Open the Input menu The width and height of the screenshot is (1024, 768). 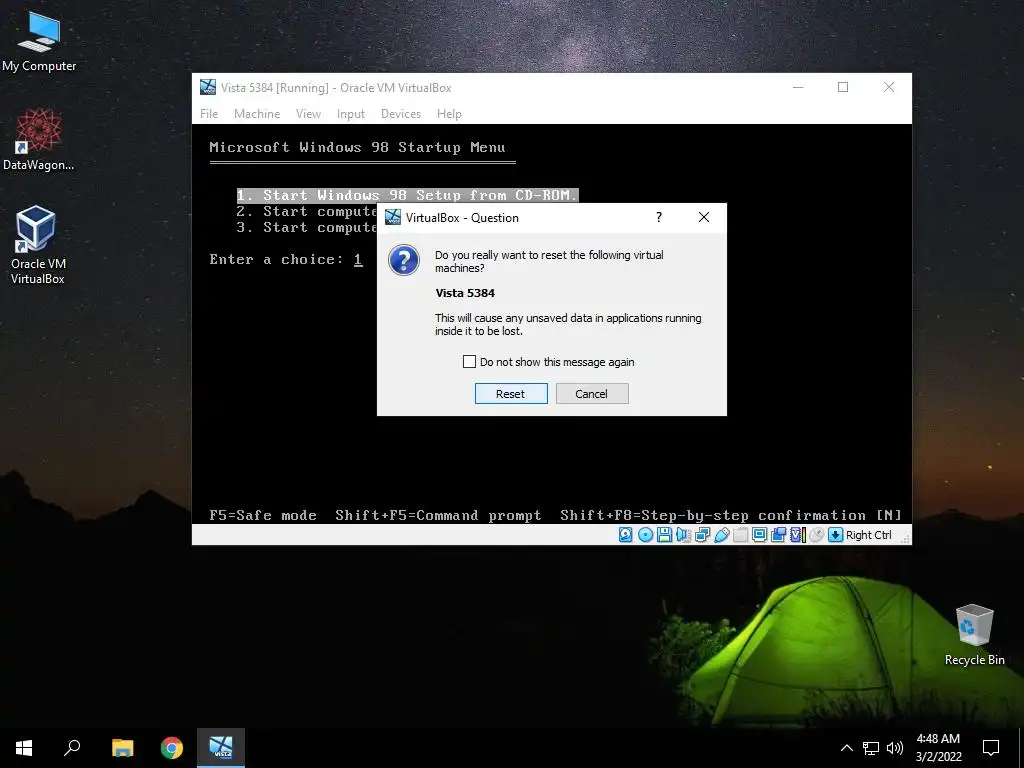[x=351, y=114]
